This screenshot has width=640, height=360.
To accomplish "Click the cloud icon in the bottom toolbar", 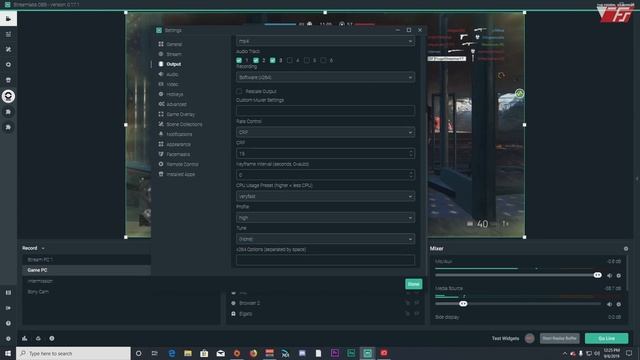I will [38, 338].
